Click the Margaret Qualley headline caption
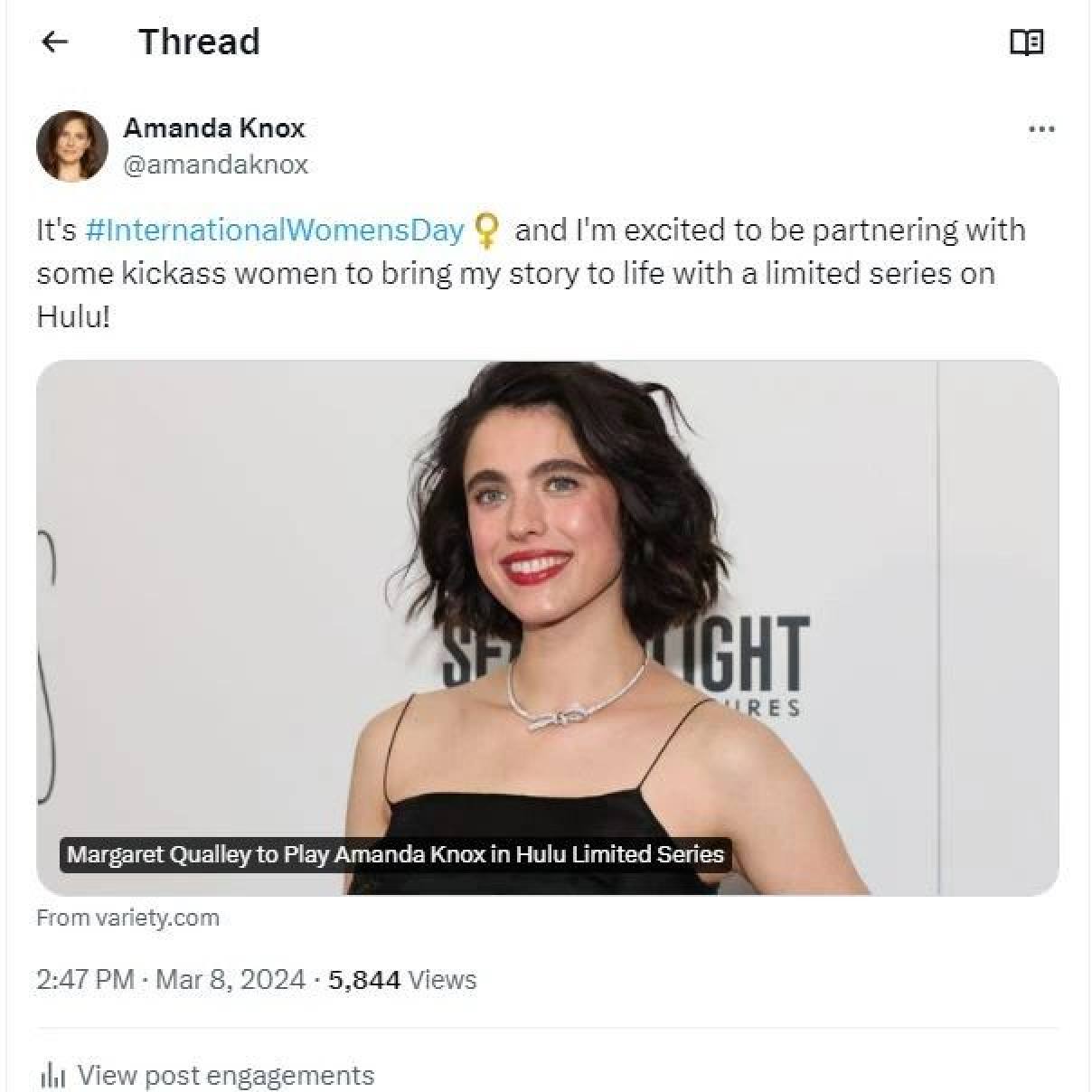 tap(395, 854)
